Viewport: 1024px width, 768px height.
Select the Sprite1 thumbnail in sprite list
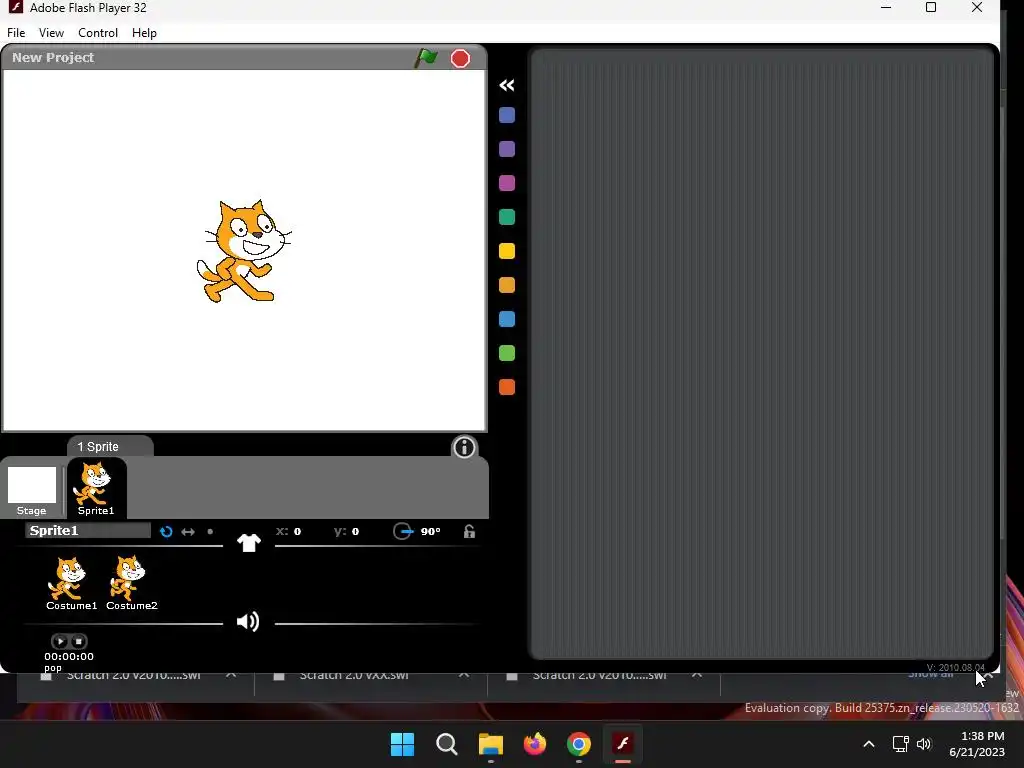pos(96,488)
